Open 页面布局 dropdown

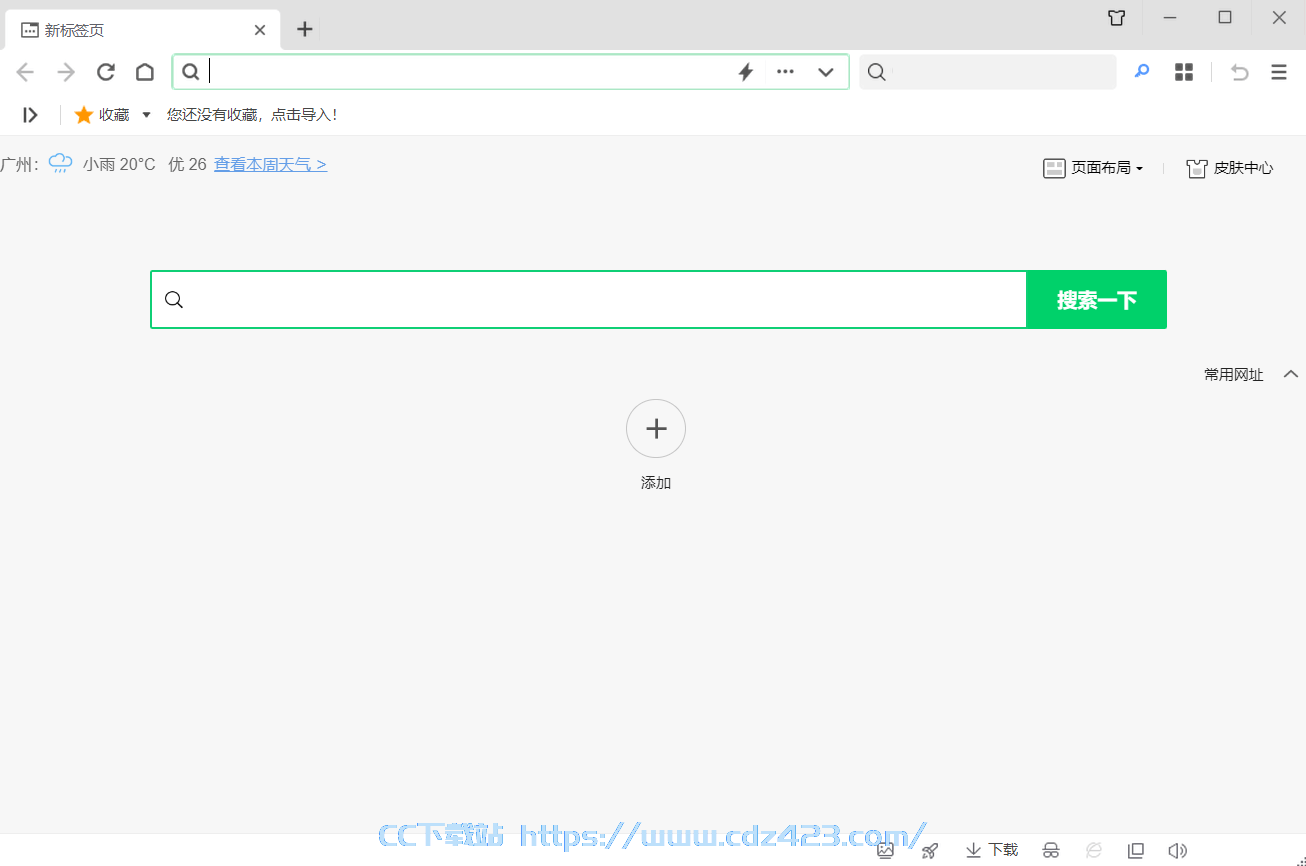tap(1093, 168)
